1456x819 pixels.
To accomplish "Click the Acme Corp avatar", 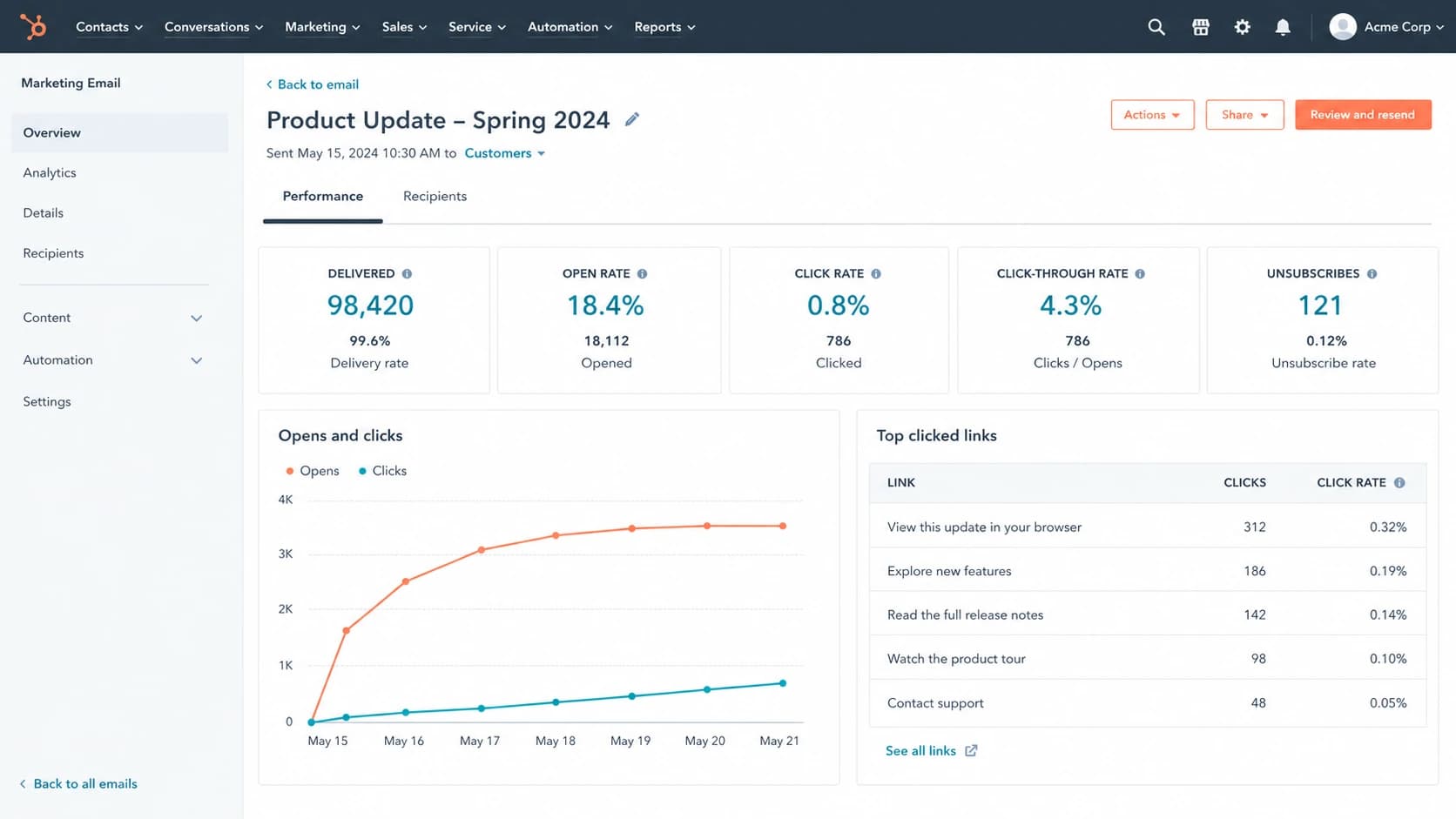I will coord(1343,27).
